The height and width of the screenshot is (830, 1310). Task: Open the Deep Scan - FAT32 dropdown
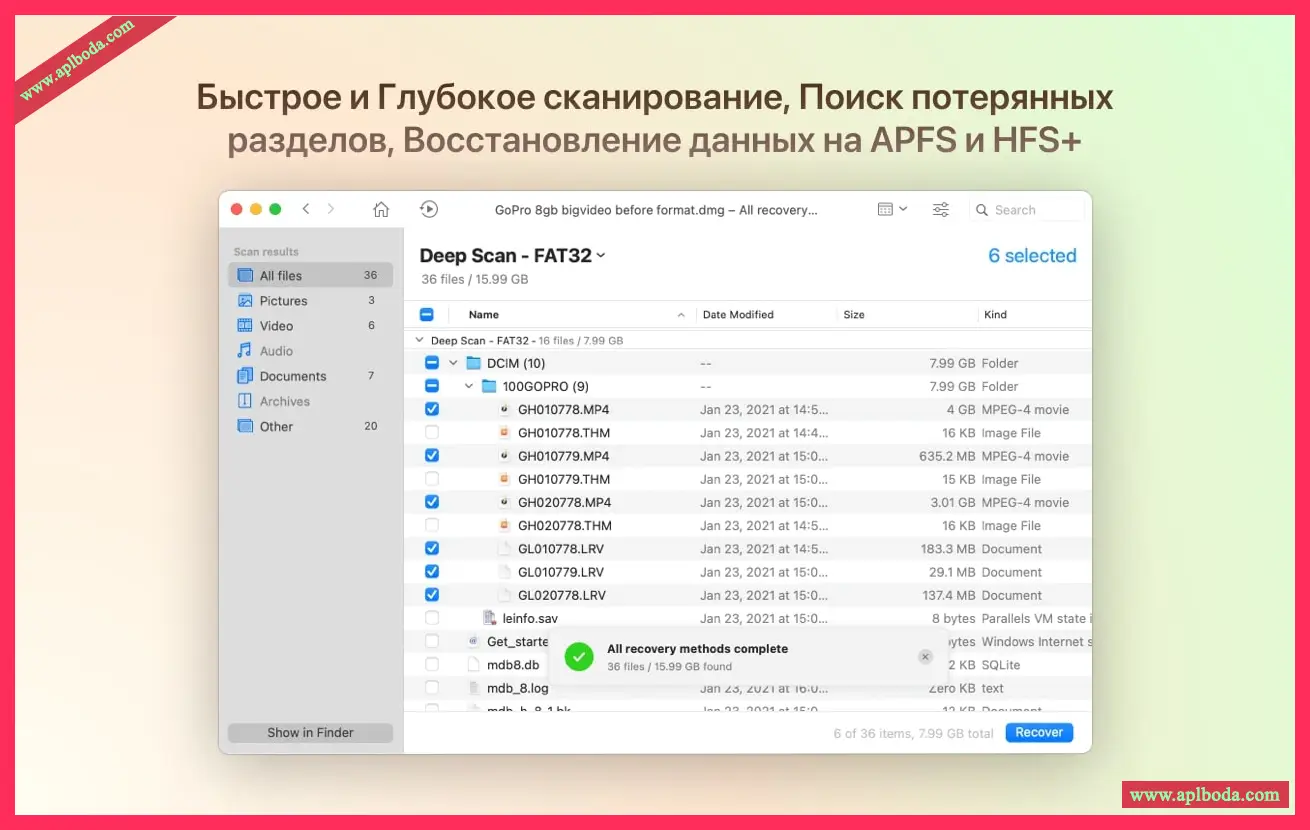599,256
